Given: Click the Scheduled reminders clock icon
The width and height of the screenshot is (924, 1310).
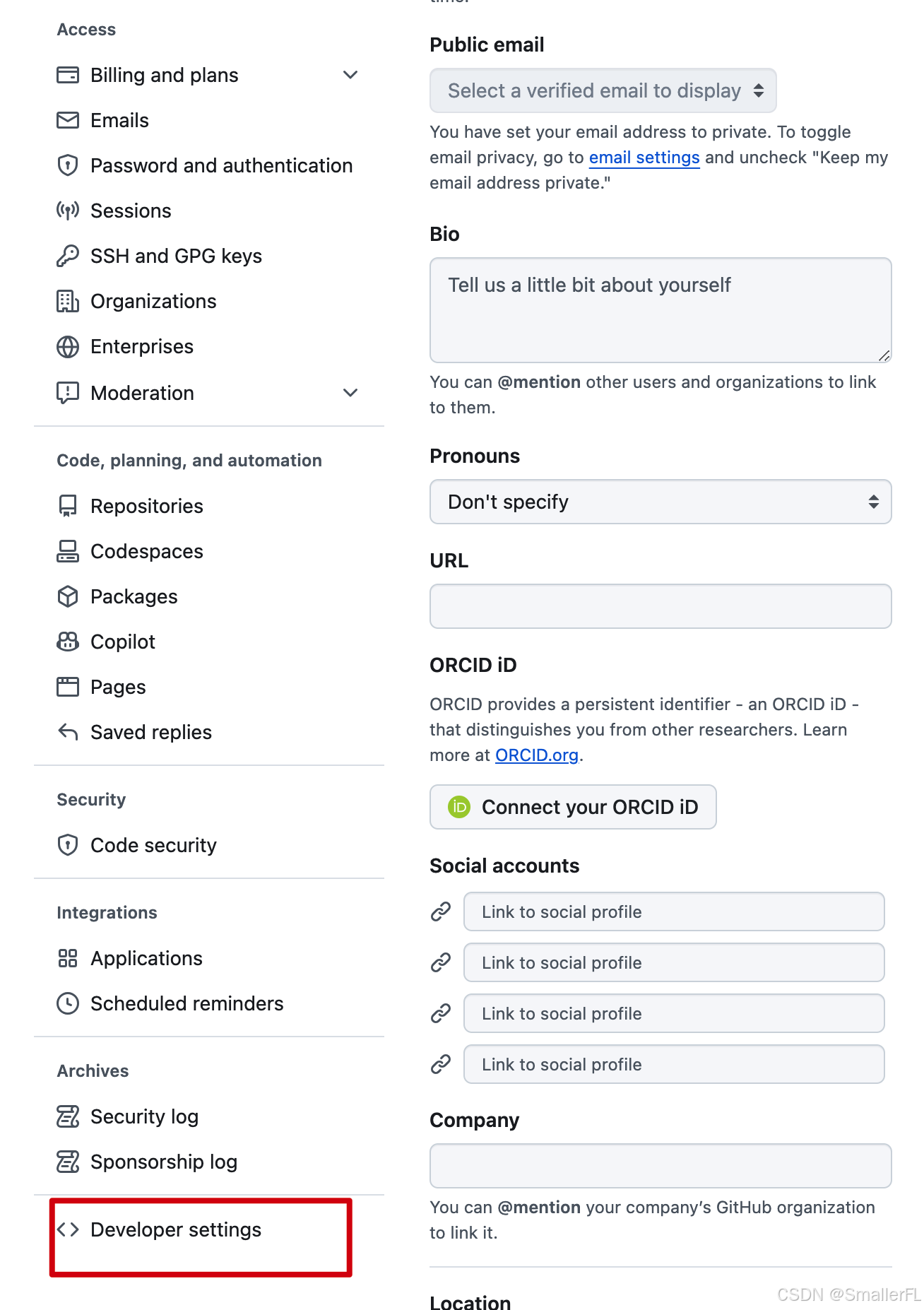Looking at the screenshot, I should tap(68, 1003).
